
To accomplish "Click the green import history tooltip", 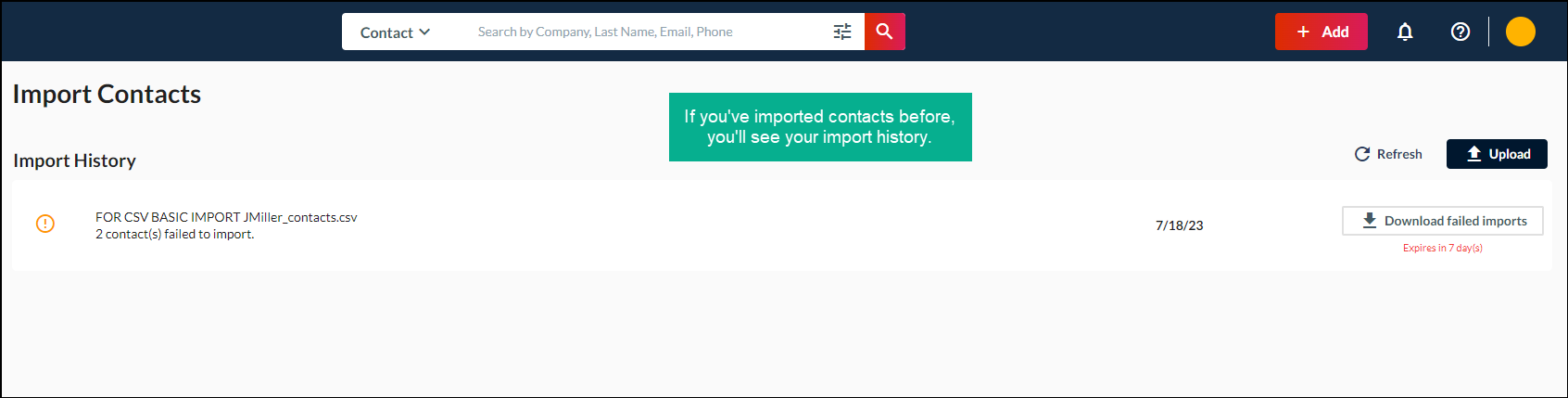I will coord(820,127).
